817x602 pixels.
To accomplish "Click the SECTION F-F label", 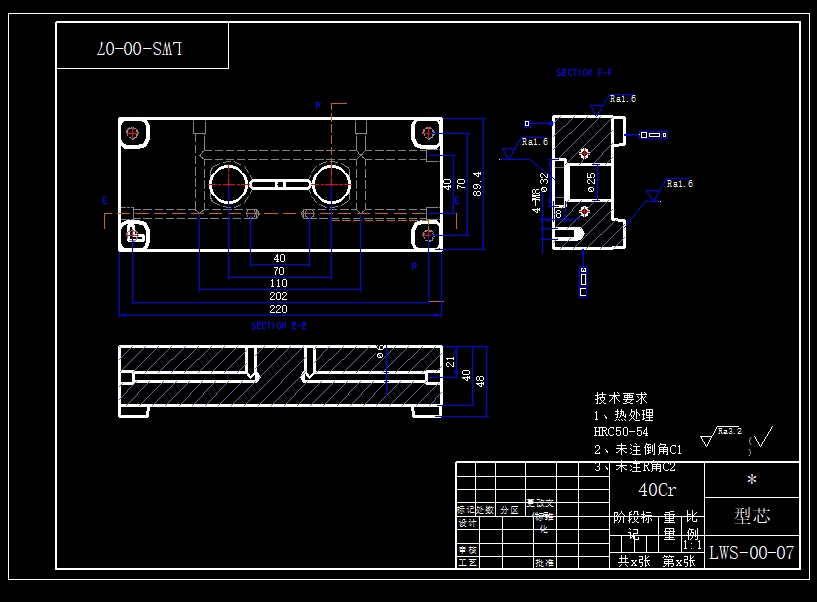I will (584, 73).
